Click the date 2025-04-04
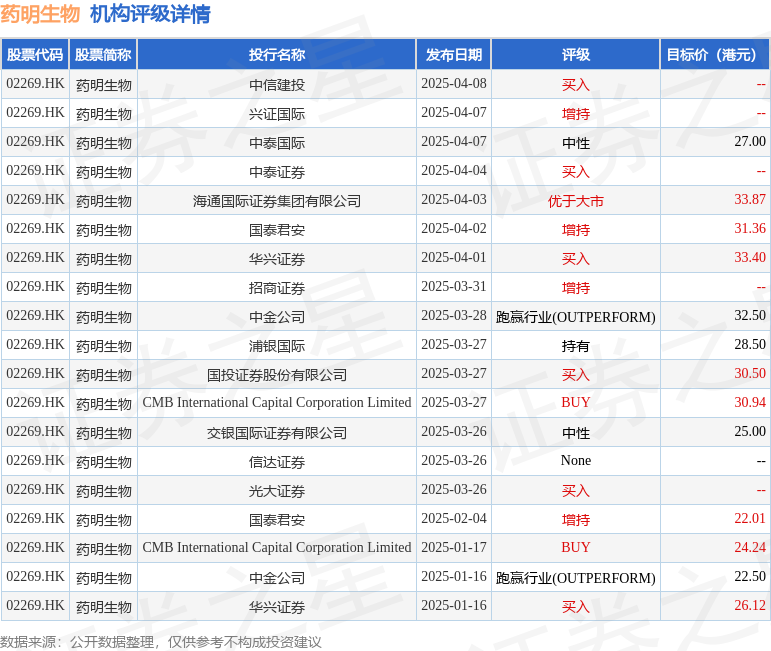Image resolution: width=771 pixels, height=651 pixels. coord(454,171)
